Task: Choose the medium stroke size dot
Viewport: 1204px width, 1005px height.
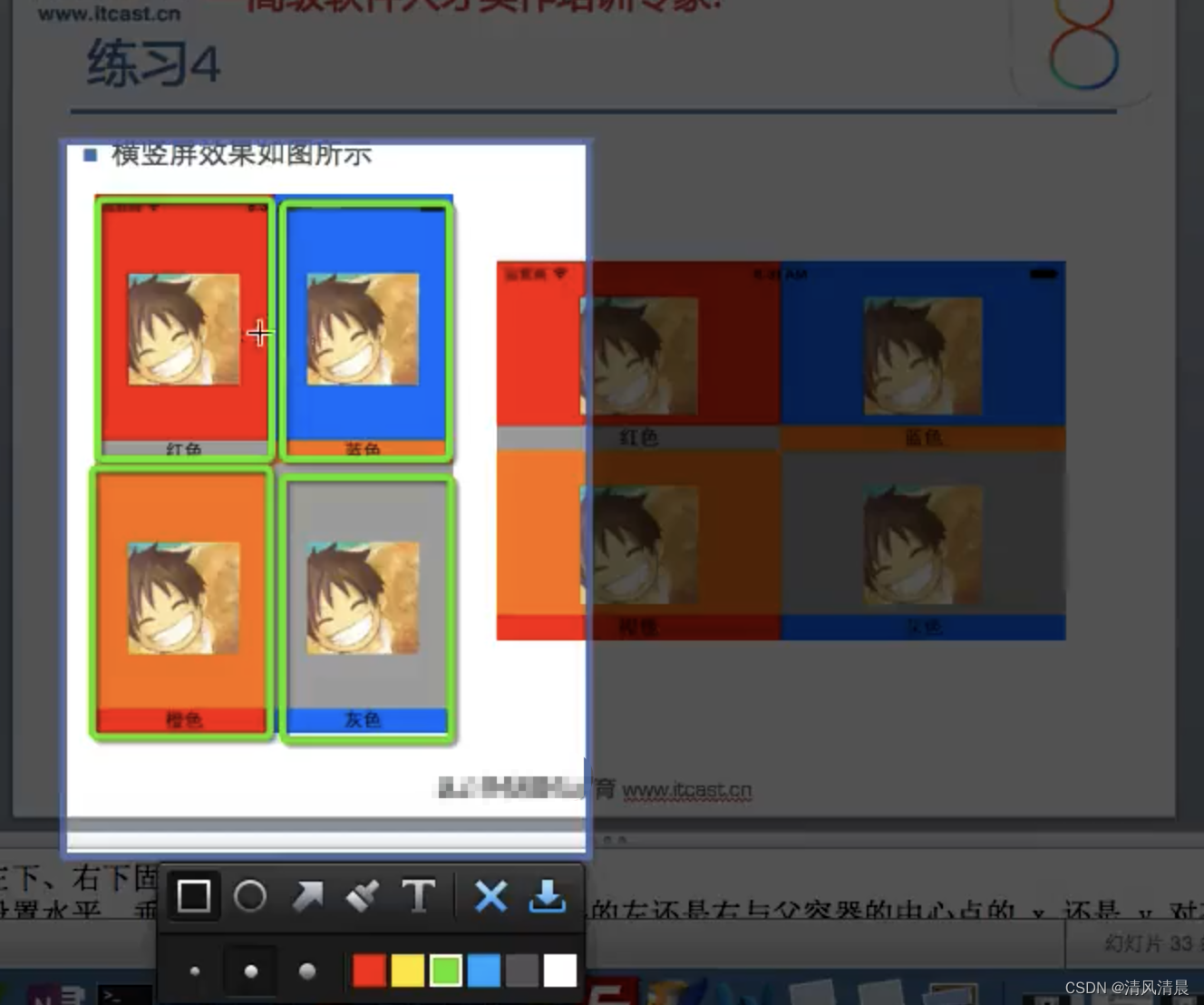Action: [x=251, y=971]
